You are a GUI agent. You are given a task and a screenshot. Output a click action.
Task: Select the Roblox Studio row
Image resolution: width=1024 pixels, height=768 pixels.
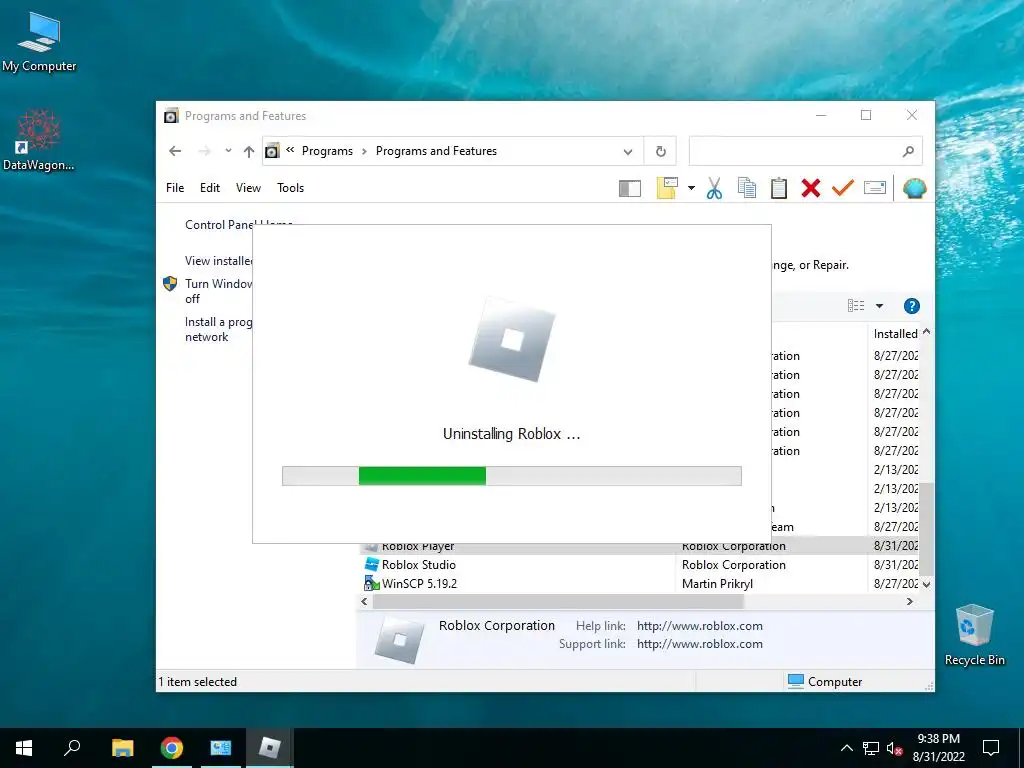pos(640,565)
